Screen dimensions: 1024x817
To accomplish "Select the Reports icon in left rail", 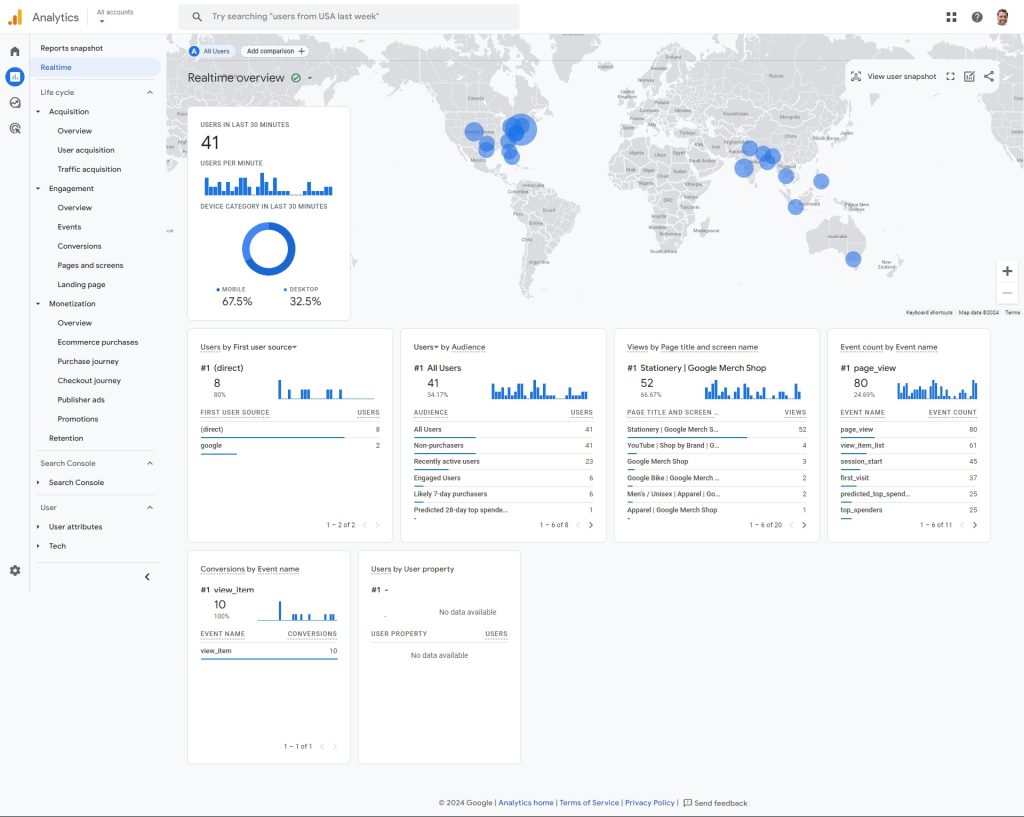I will [x=15, y=76].
